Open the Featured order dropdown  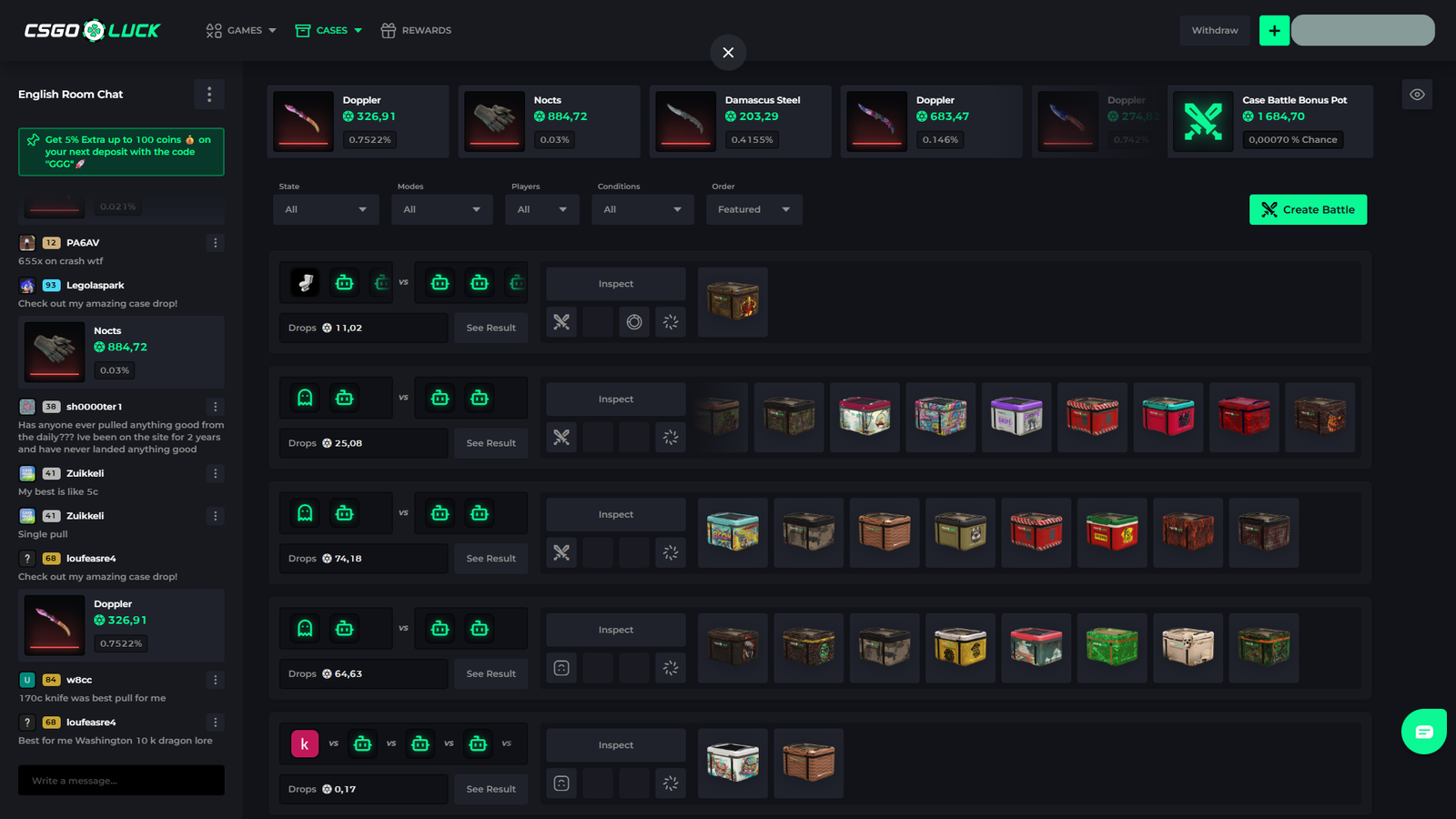[x=753, y=209]
